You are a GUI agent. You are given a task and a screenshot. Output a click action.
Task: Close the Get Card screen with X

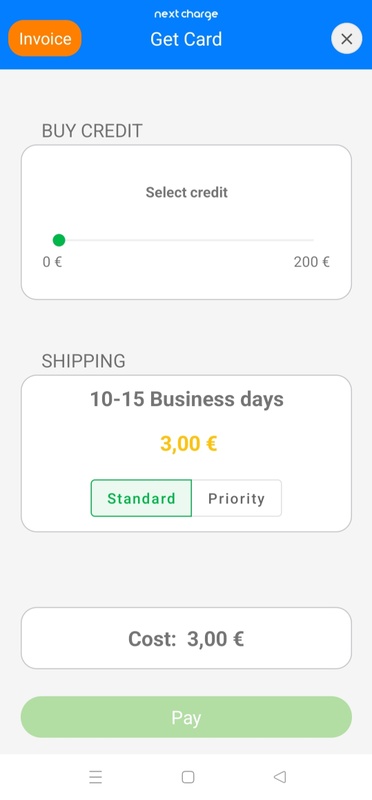click(x=346, y=39)
